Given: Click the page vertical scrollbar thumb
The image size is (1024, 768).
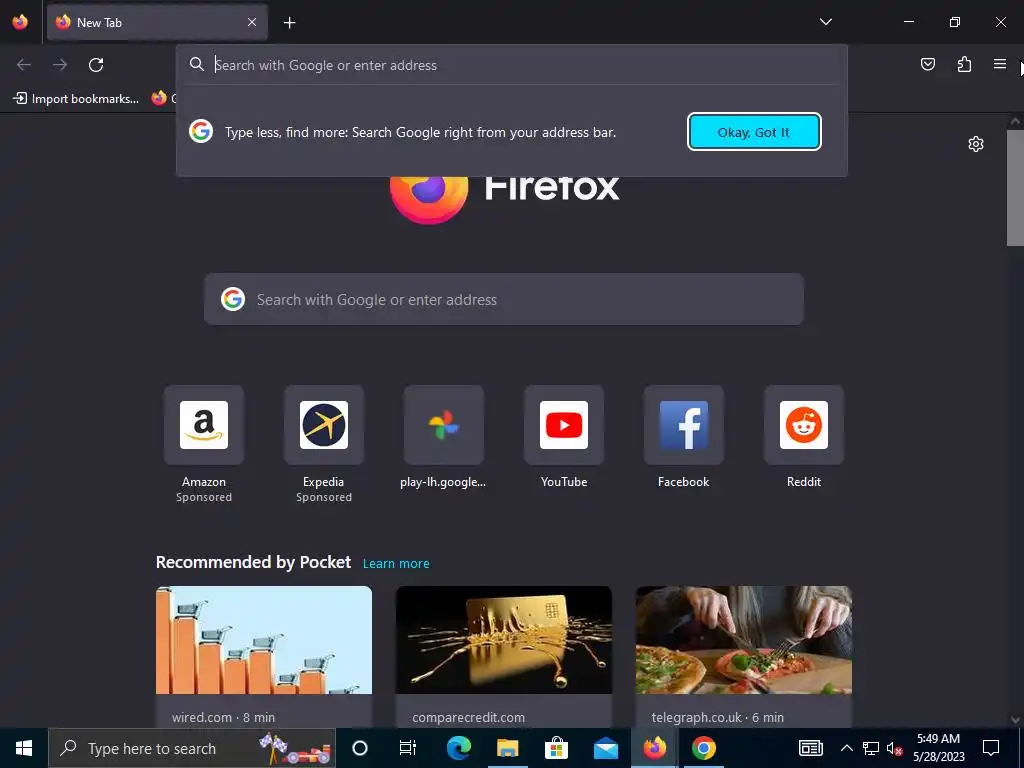Looking at the screenshot, I should [1015, 188].
